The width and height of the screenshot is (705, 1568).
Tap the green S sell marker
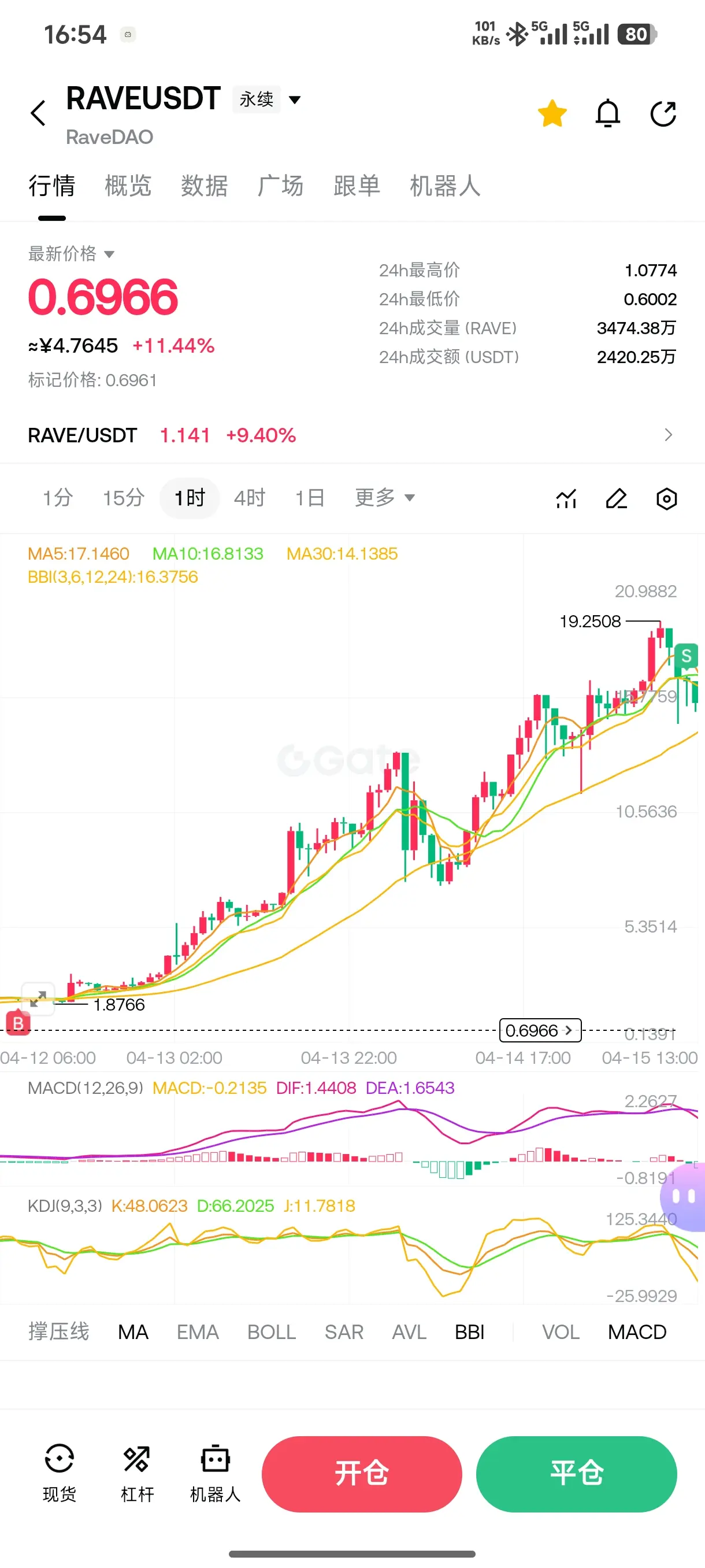[686, 656]
